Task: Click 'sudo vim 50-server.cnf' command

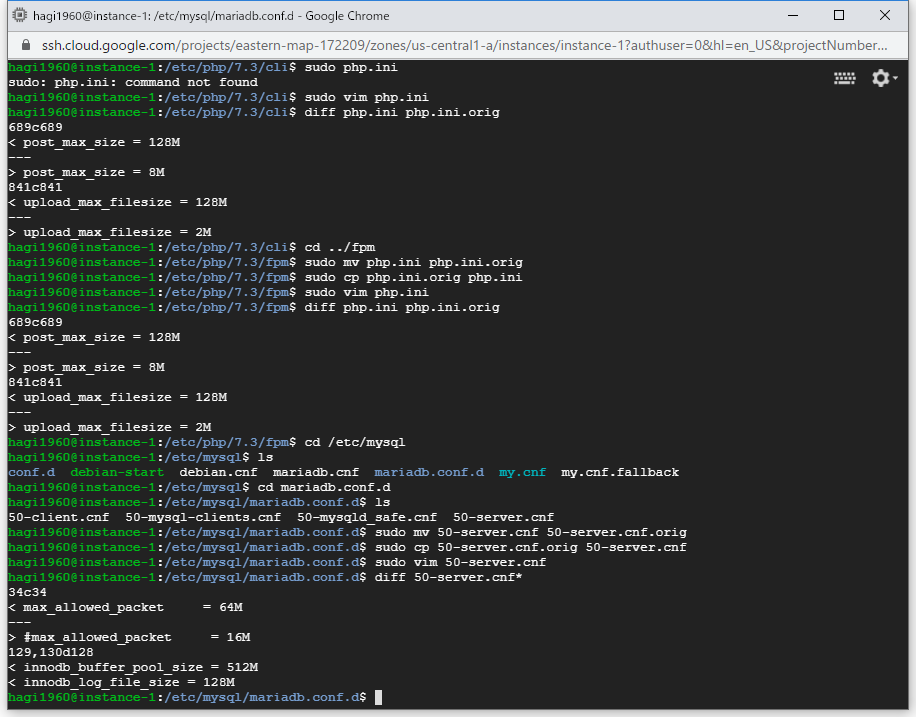Action: (460, 562)
